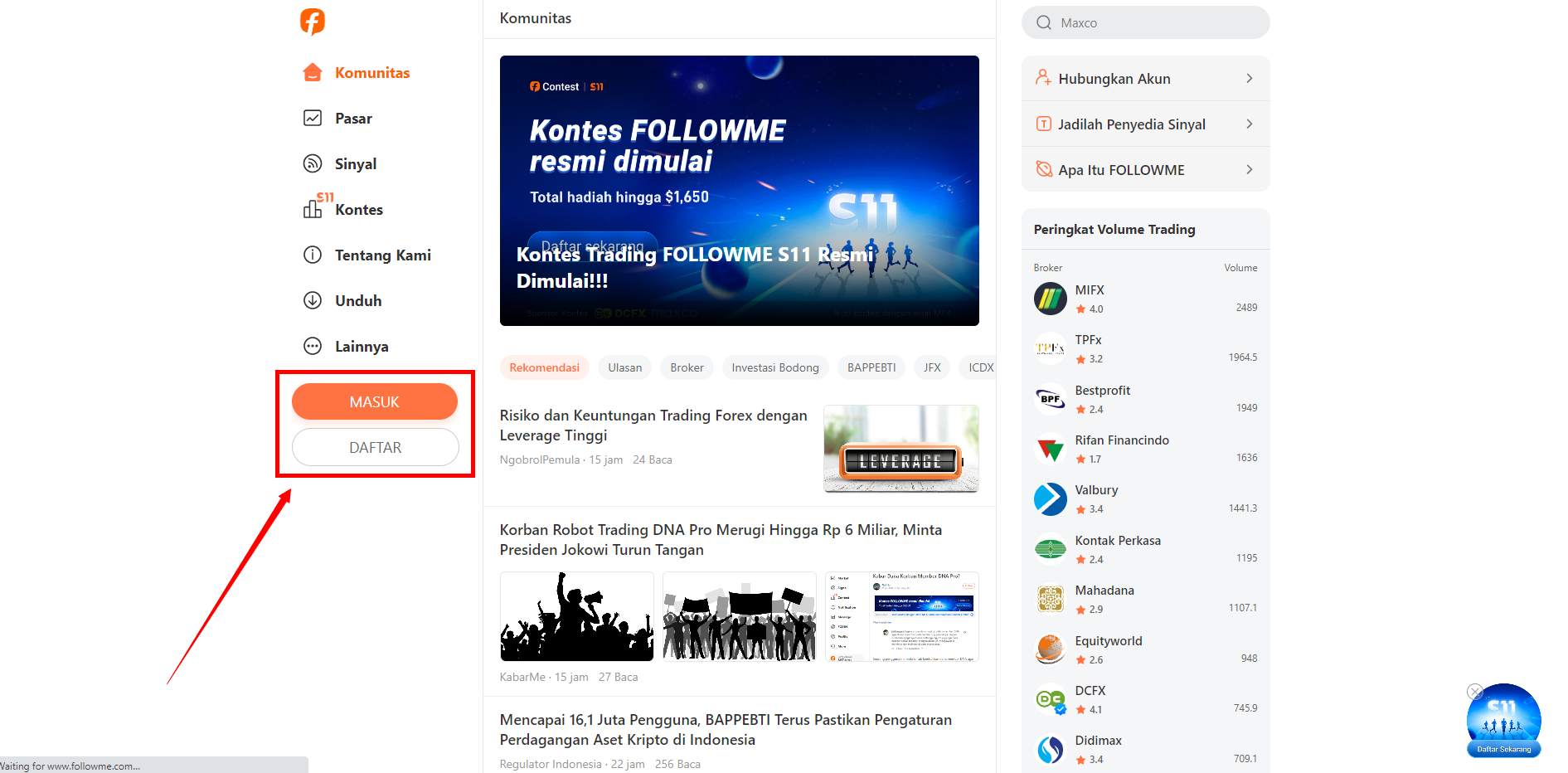Open author Regulator Indonesia profile

click(551, 764)
